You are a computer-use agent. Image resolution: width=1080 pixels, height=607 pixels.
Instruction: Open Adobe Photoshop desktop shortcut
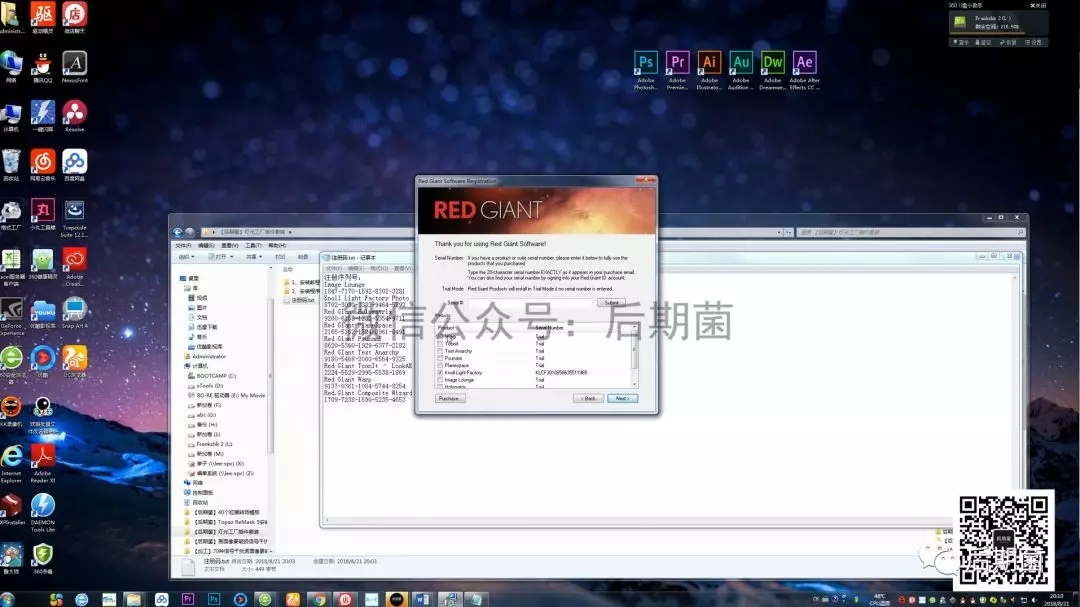(645, 70)
